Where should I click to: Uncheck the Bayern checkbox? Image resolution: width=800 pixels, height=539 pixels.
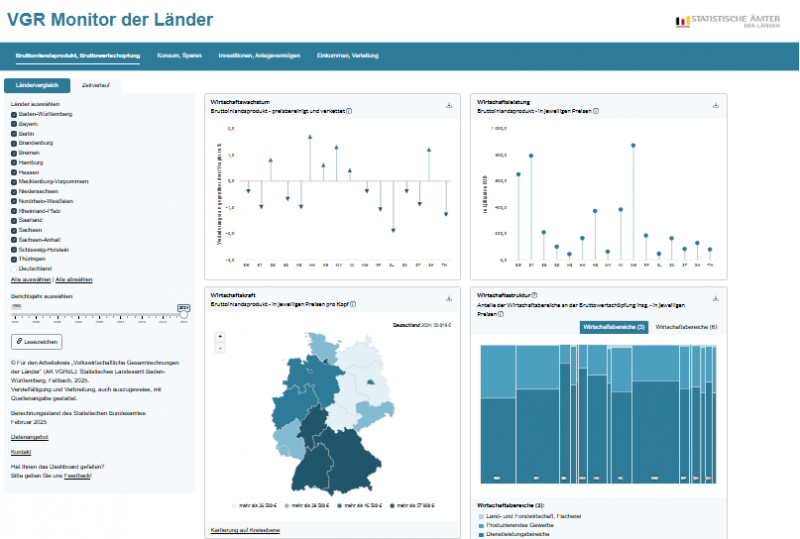click(x=14, y=124)
